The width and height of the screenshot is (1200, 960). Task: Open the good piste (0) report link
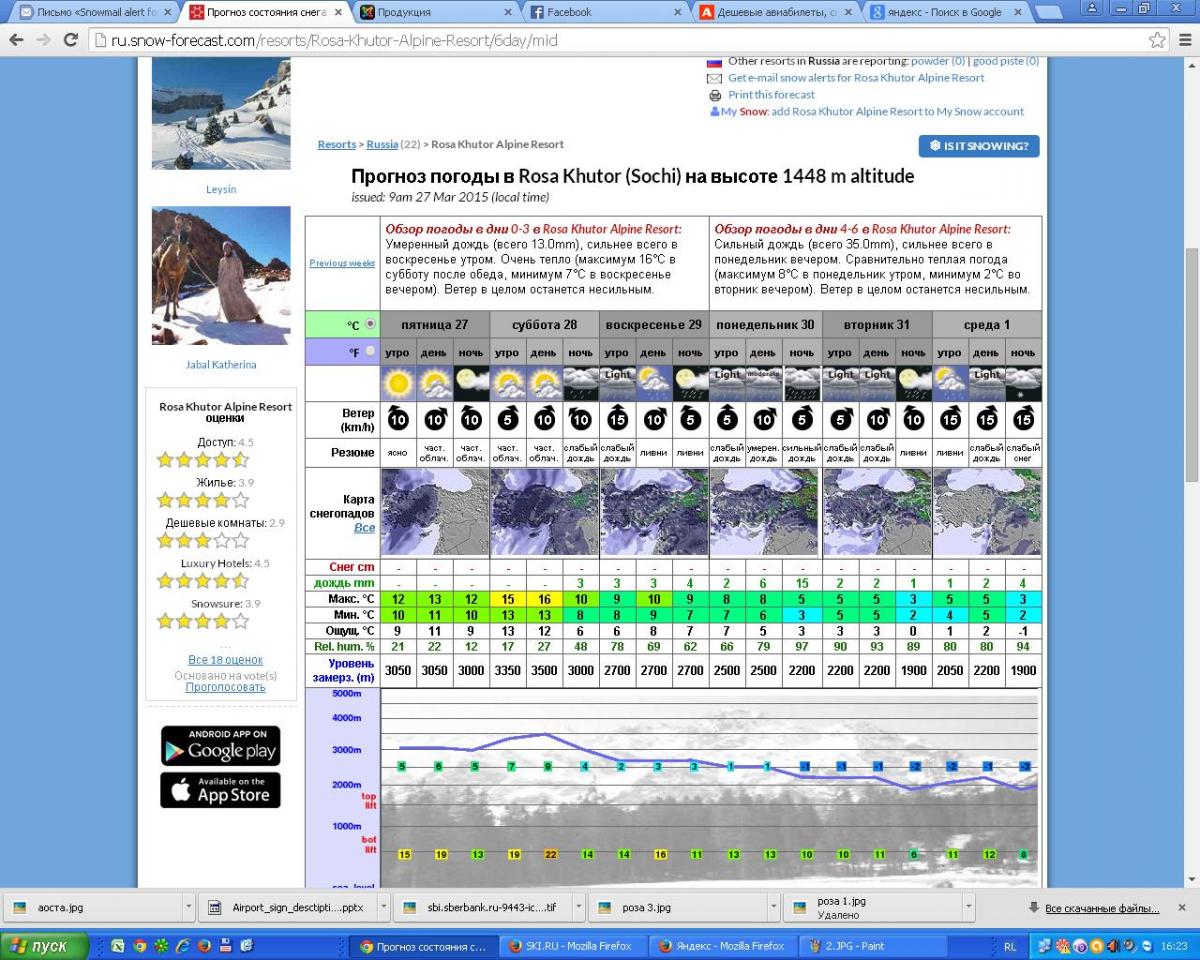coord(1005,61)
